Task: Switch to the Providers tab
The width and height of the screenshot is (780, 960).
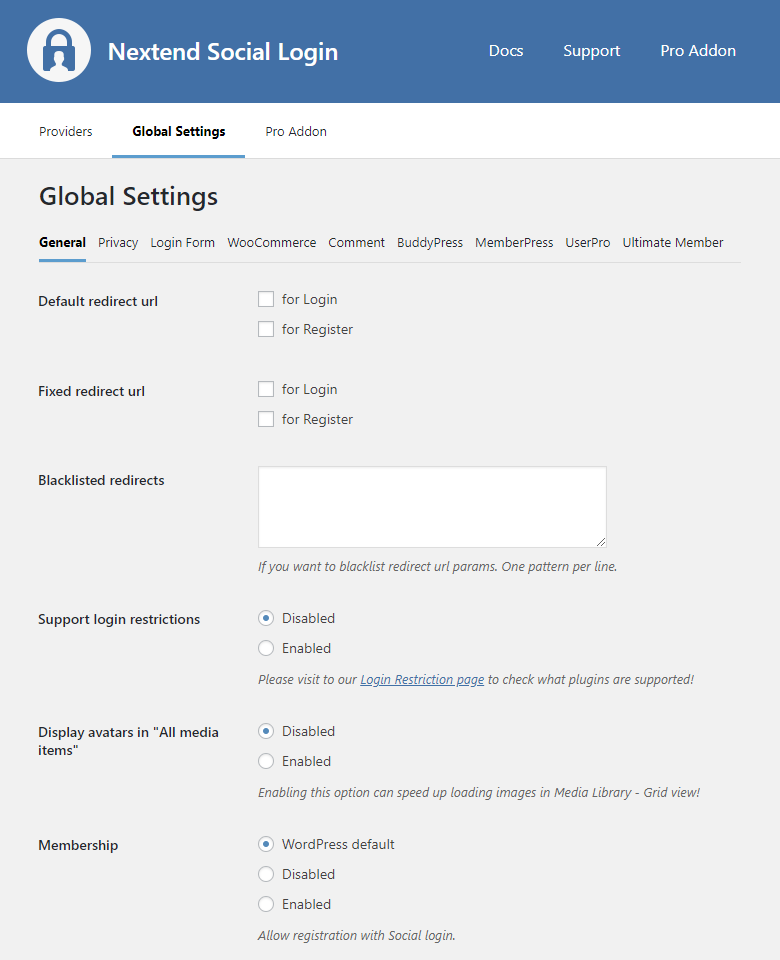Action: 66,132
